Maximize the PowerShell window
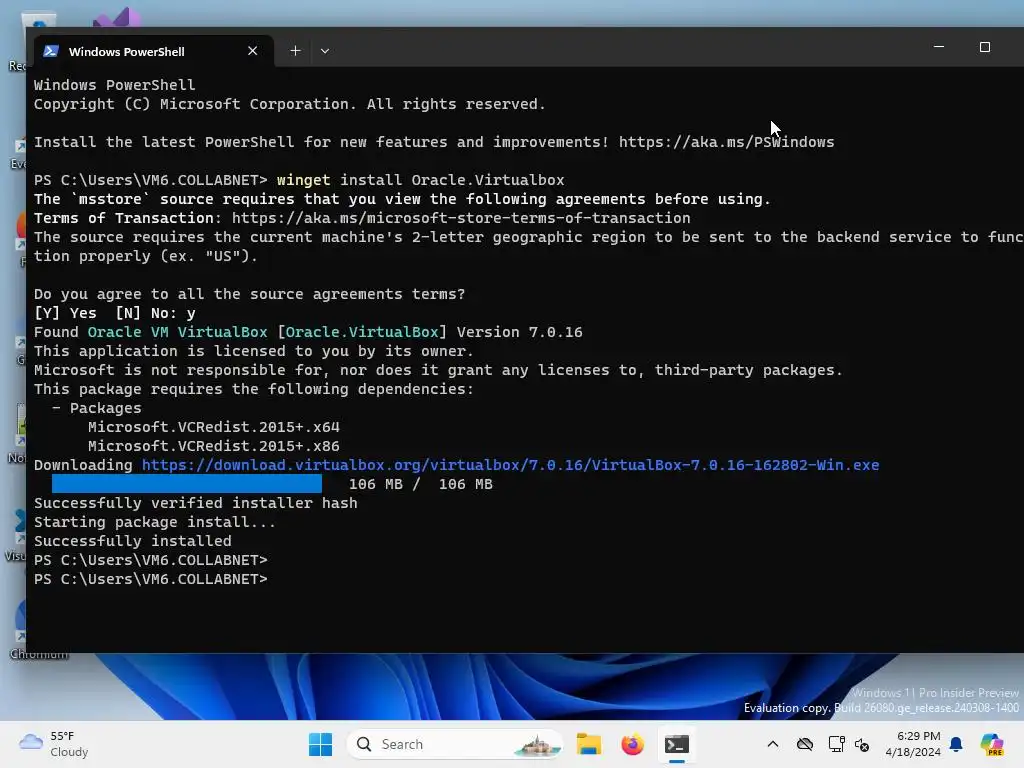This screenshot has width=1024, height=768. (x=985, y=47)
